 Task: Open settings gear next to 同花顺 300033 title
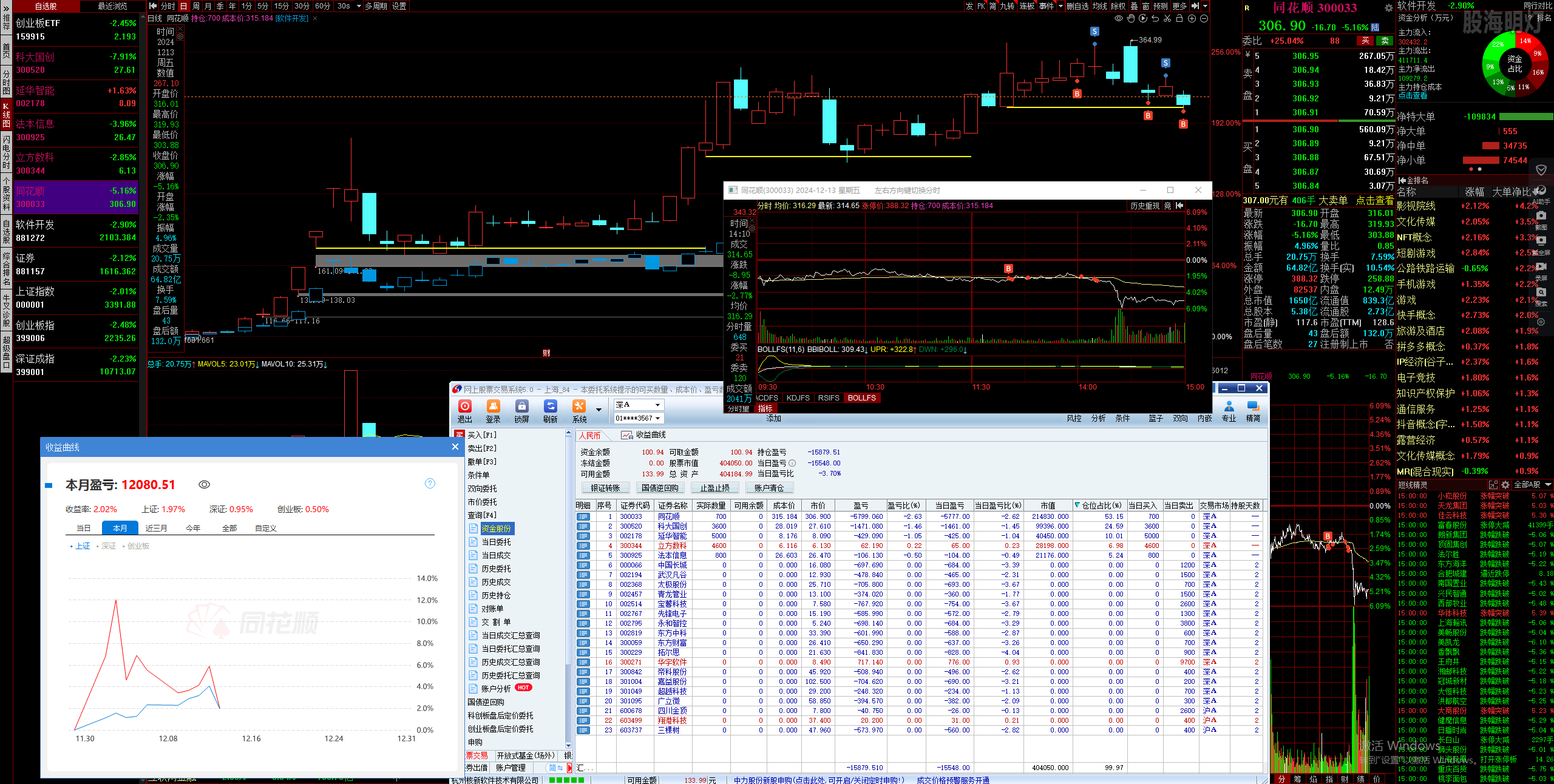[1388, 8]
